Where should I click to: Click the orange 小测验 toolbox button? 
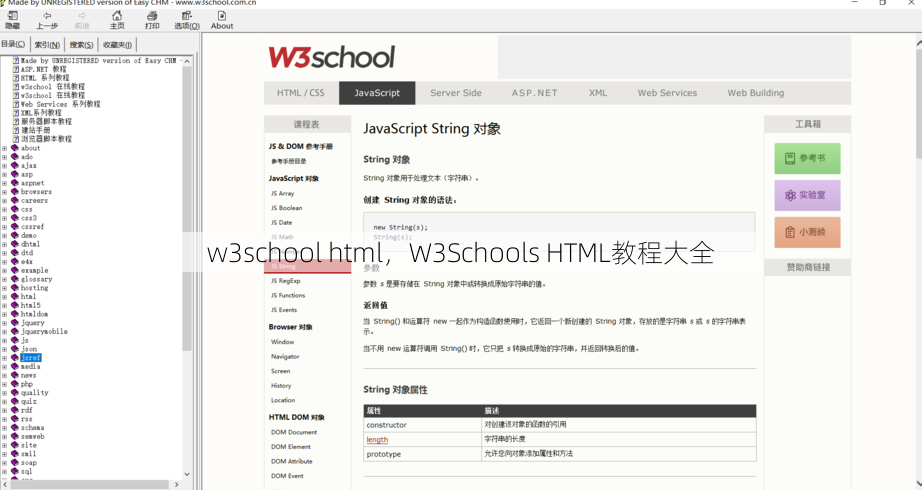coord(807,232)
